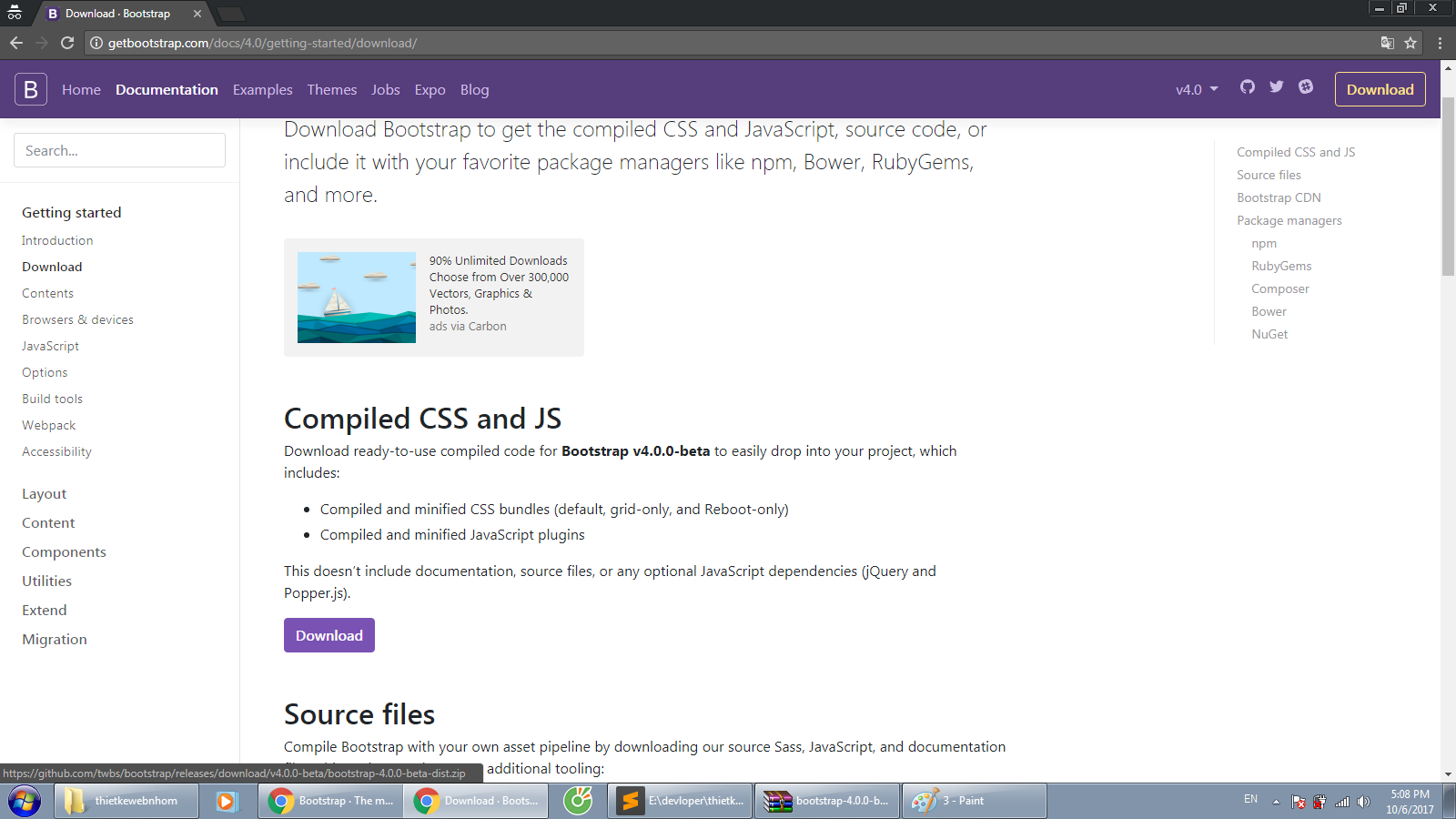Open a new browser tab

(x=231, y=14)
